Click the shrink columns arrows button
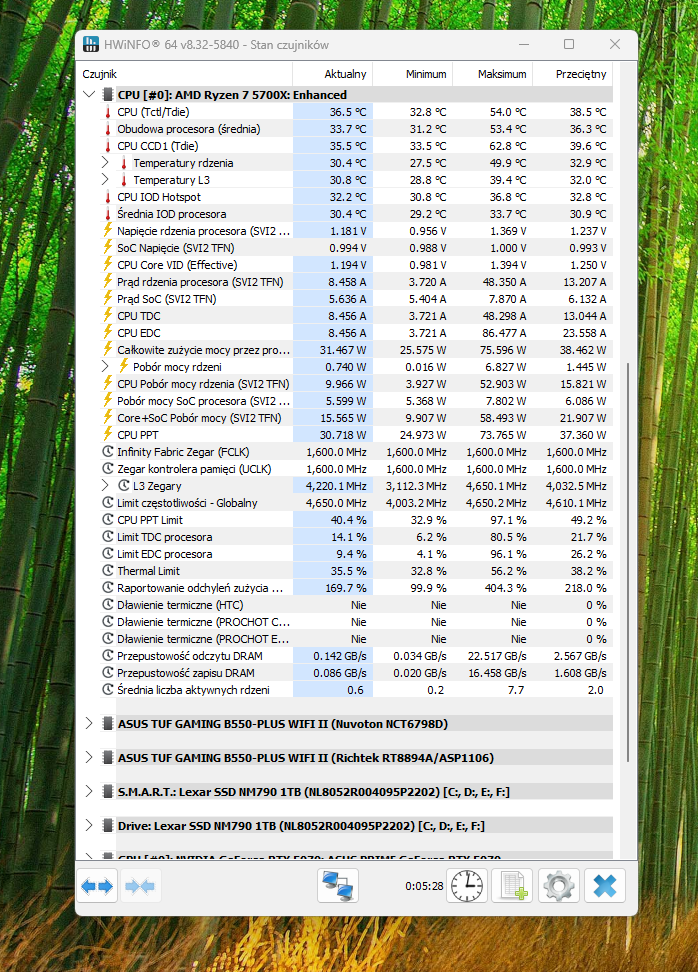 pos(140,886)
